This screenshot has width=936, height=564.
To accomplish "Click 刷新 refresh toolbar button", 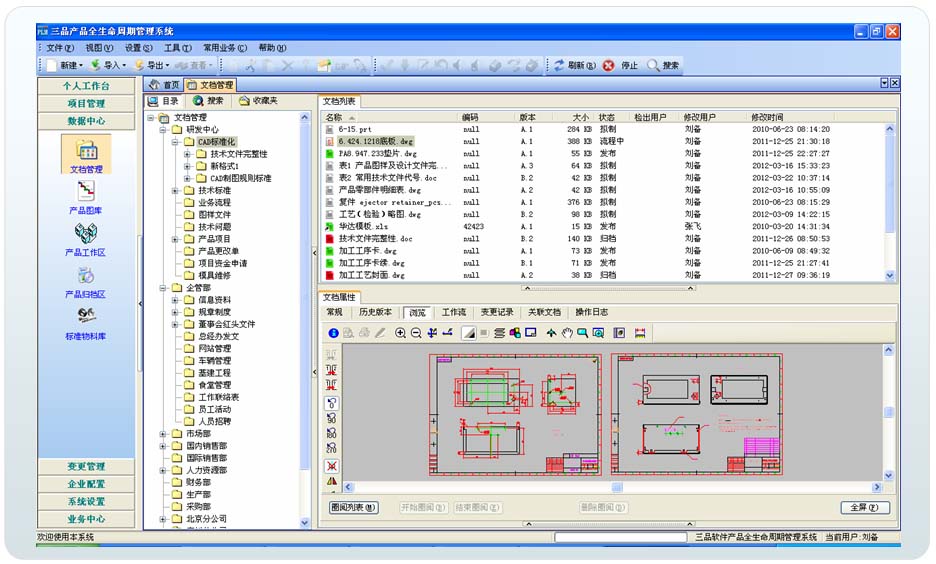I will coord(568,65).
